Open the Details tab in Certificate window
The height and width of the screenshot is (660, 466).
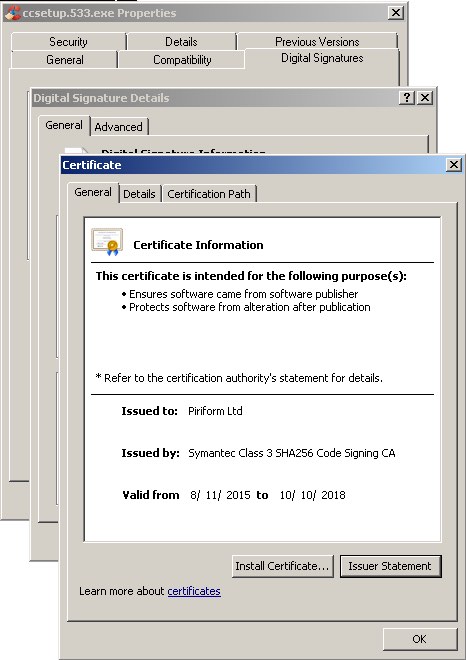click(139, 194)
